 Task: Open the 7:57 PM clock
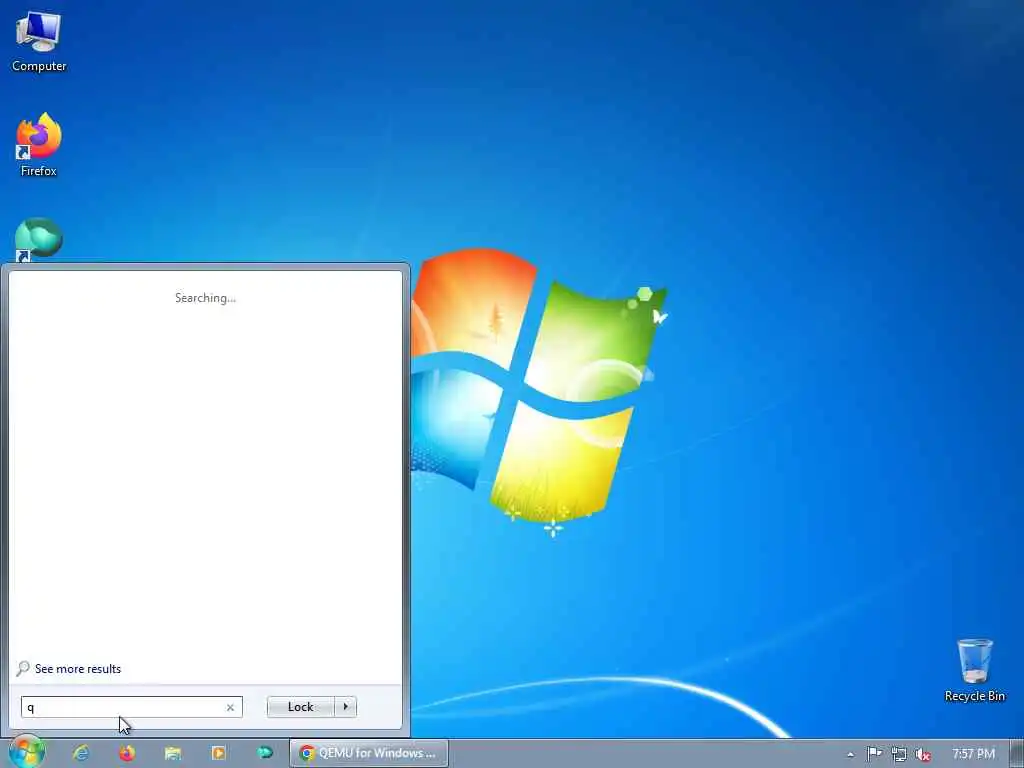tap(973, 754)
